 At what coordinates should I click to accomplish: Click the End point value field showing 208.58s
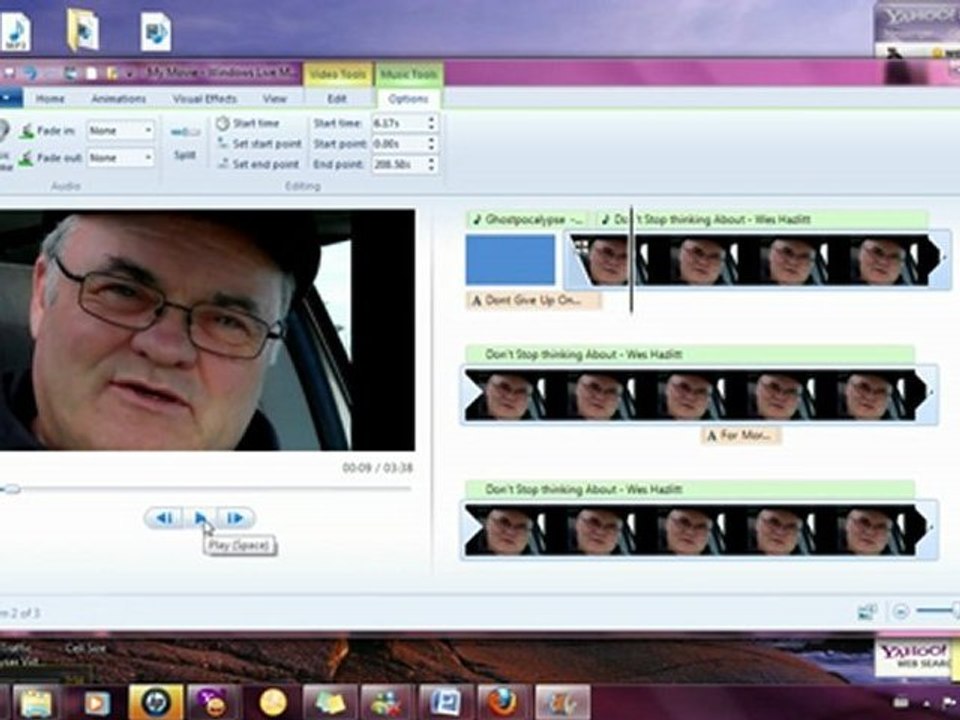coord(399,164)
